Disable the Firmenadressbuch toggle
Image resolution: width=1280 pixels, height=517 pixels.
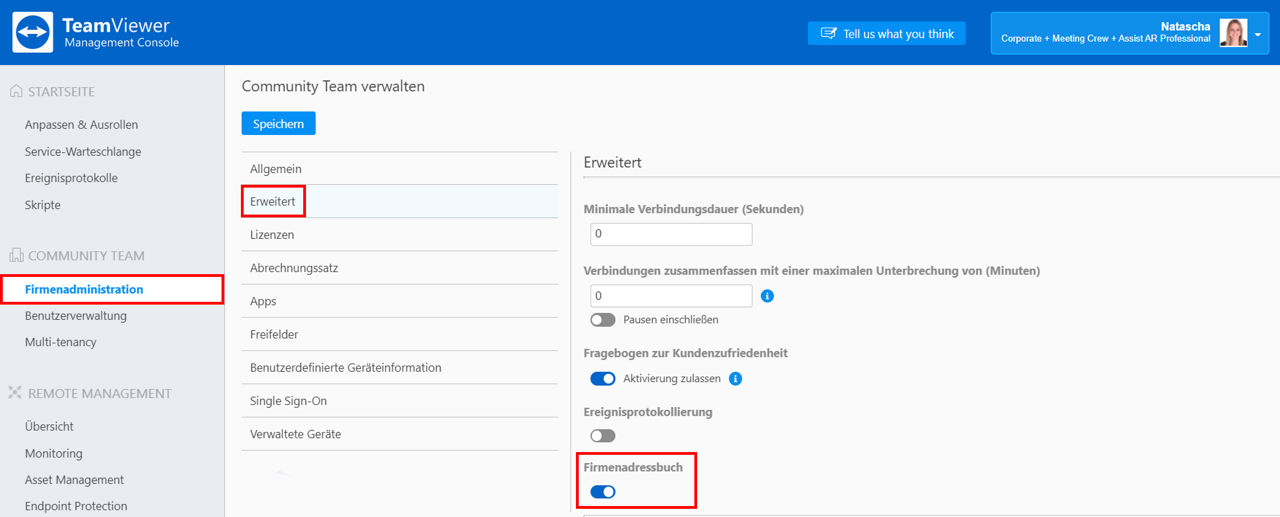[603, 492]
